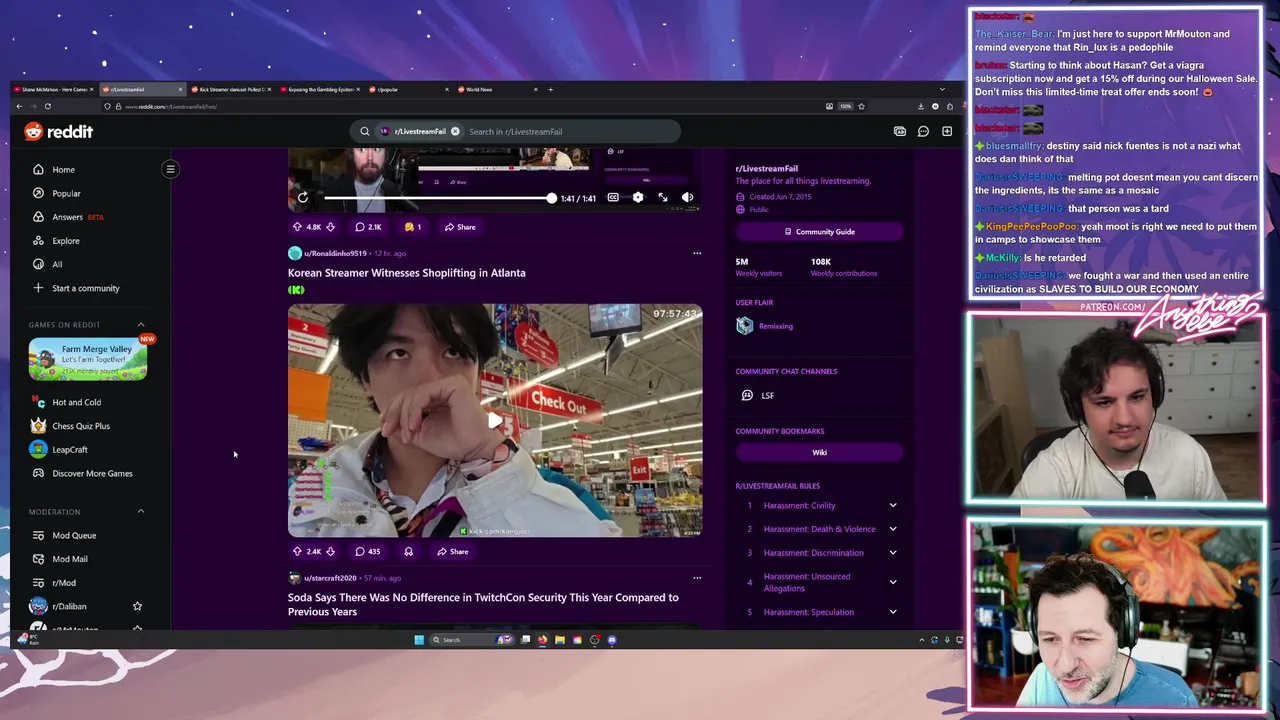
Task: Open r/Mod feed
Action: (x=64, y=583)
